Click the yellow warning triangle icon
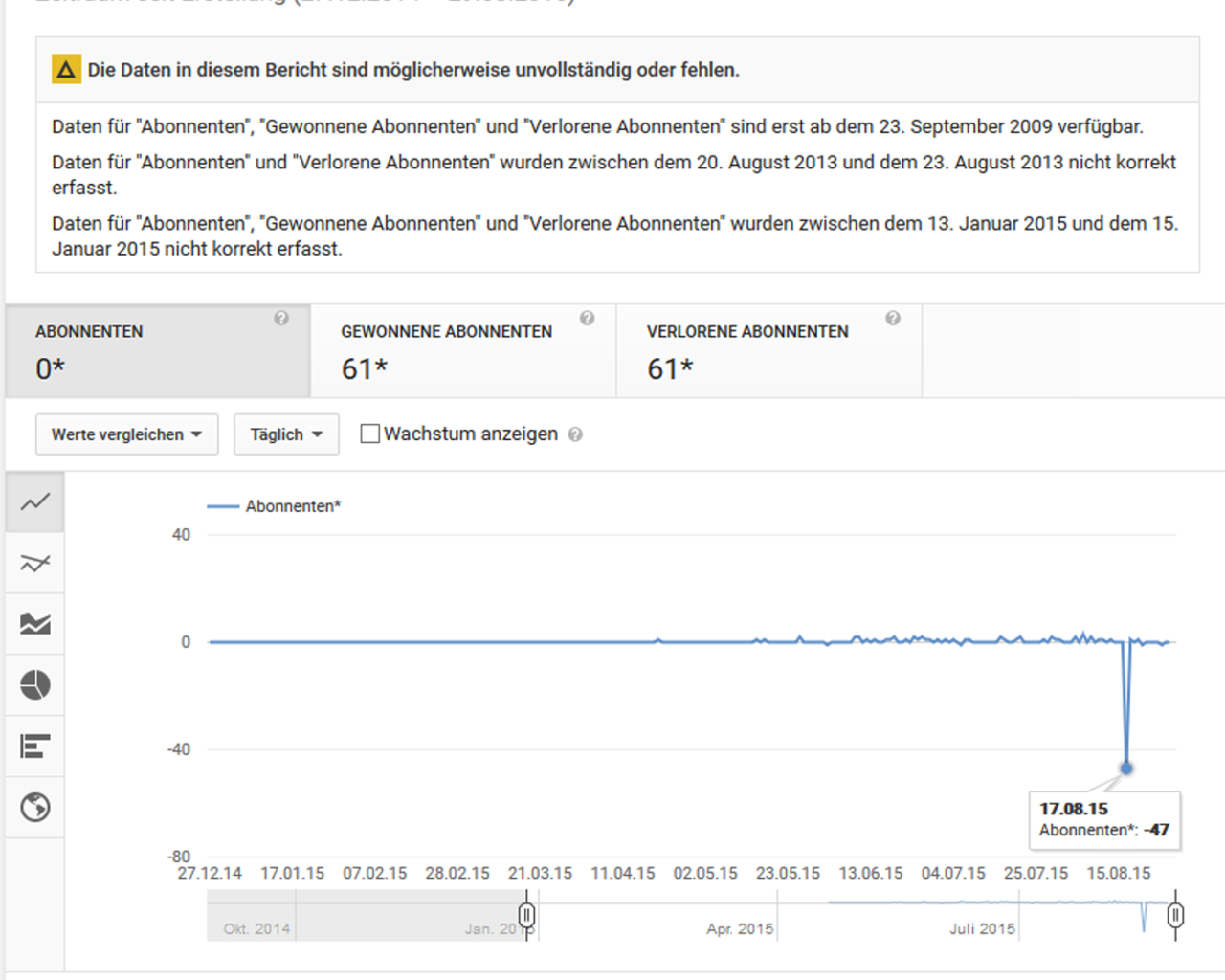This screenshot has width=1225, height=980. coord(66,70)
